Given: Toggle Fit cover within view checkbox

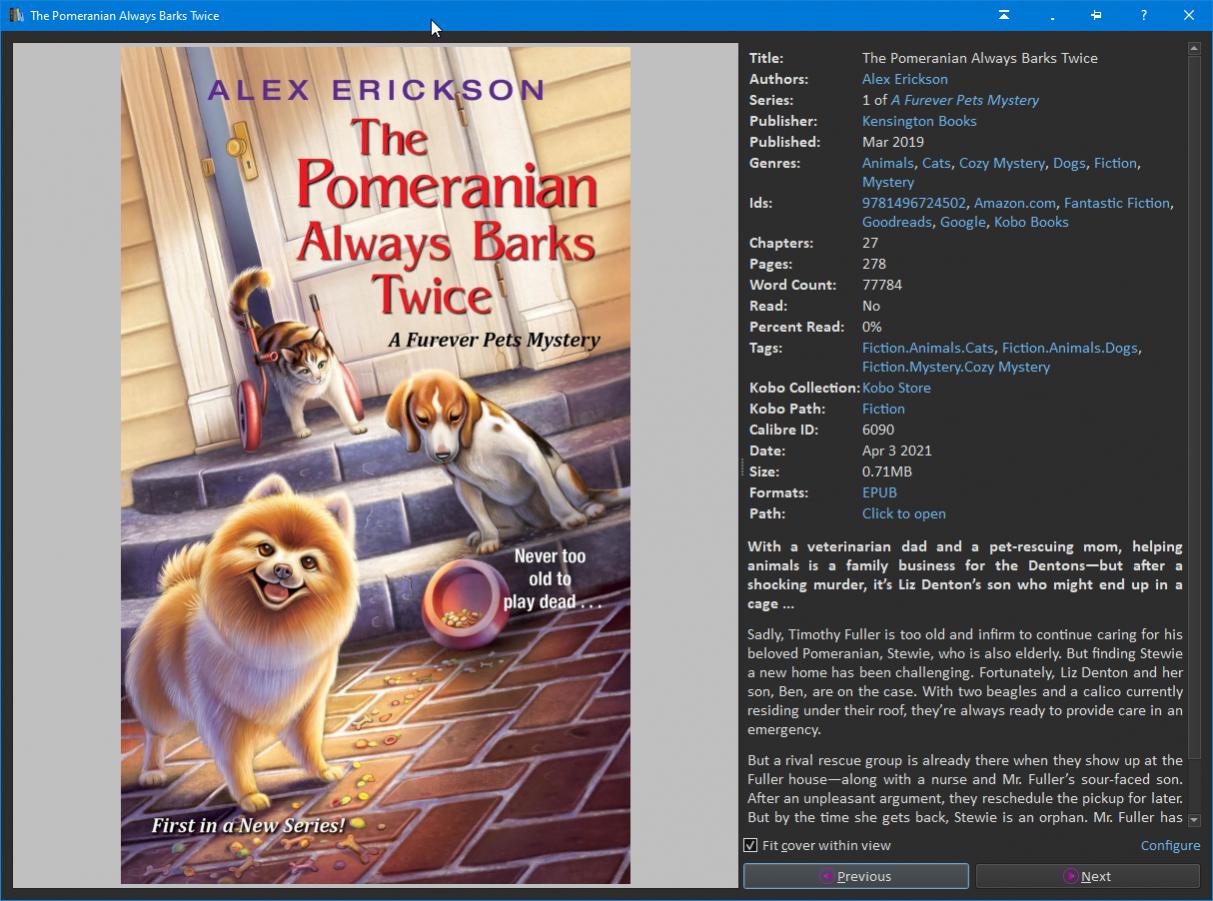Looking at the screenshot, I should point(750,845).
